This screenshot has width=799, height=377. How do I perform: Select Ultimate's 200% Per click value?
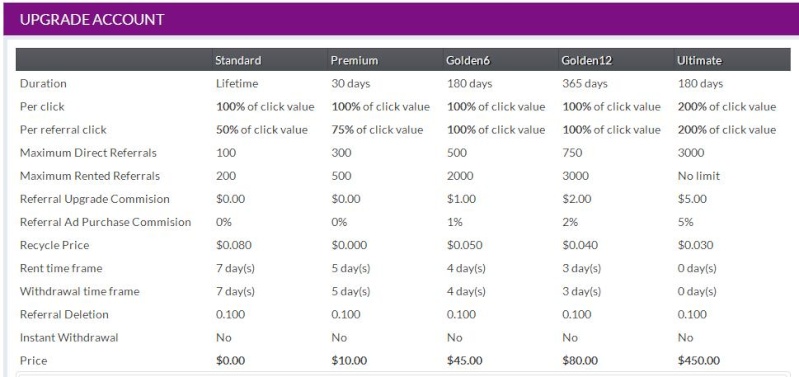(x=727, y=106)
